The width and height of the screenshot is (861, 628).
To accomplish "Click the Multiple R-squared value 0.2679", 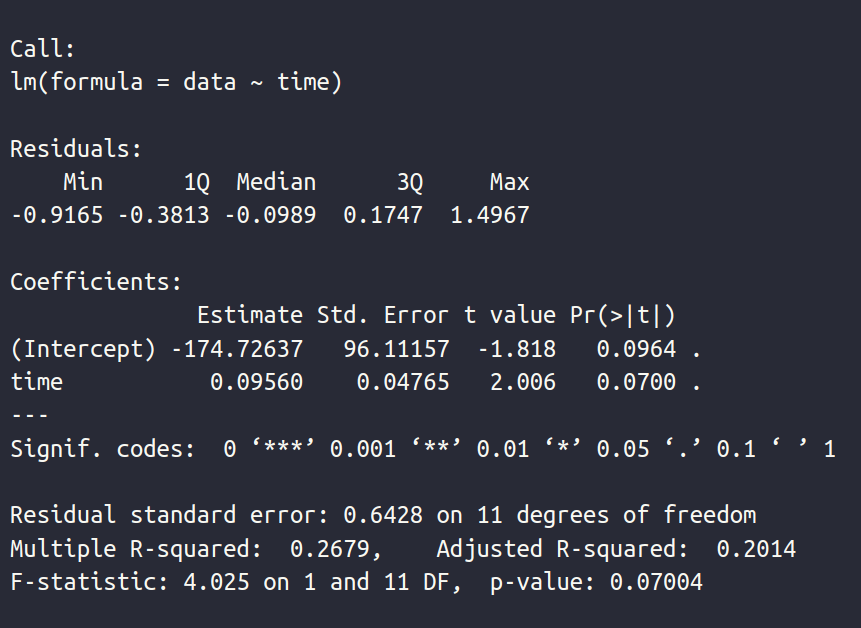I will pos(336,549).
